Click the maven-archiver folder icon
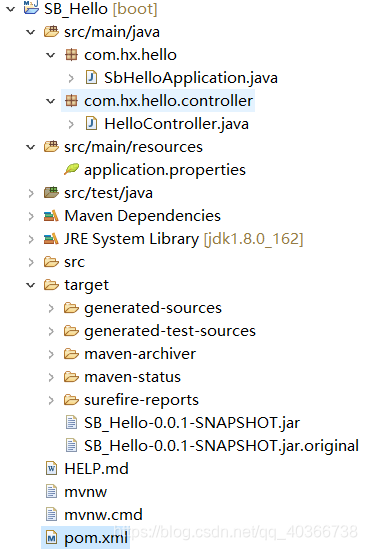 (71, 354)
